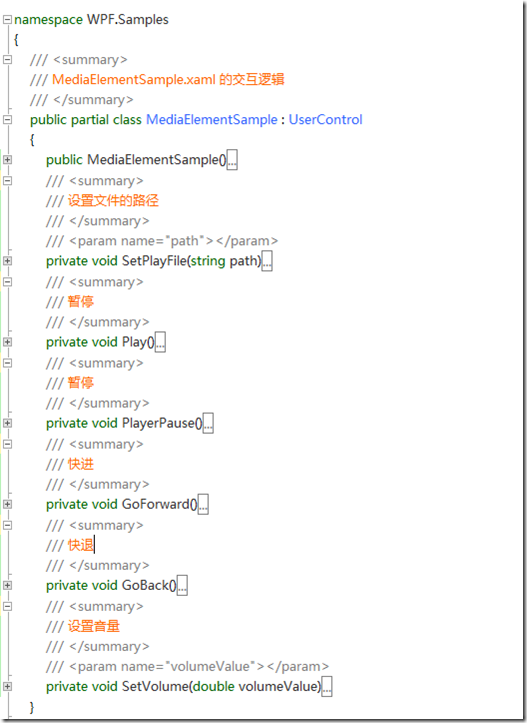Screen dimensions: 527x723
Task: Collapse the MediaElementSample.xaml summary comment
Action: pos(7,59)
